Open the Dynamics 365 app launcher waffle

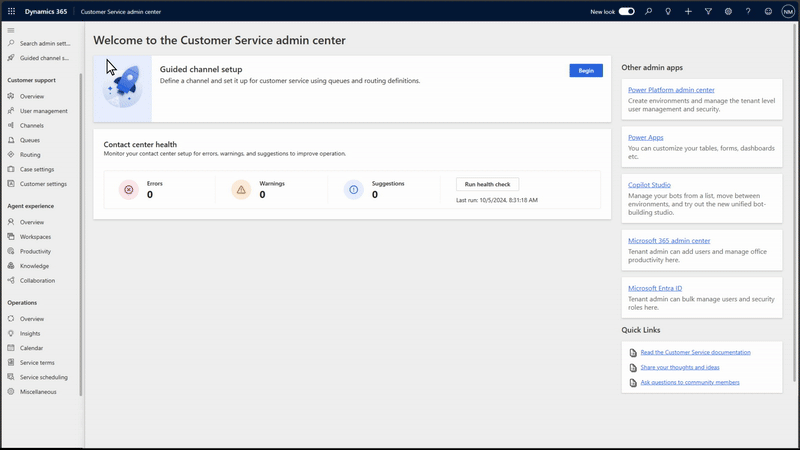12,11
